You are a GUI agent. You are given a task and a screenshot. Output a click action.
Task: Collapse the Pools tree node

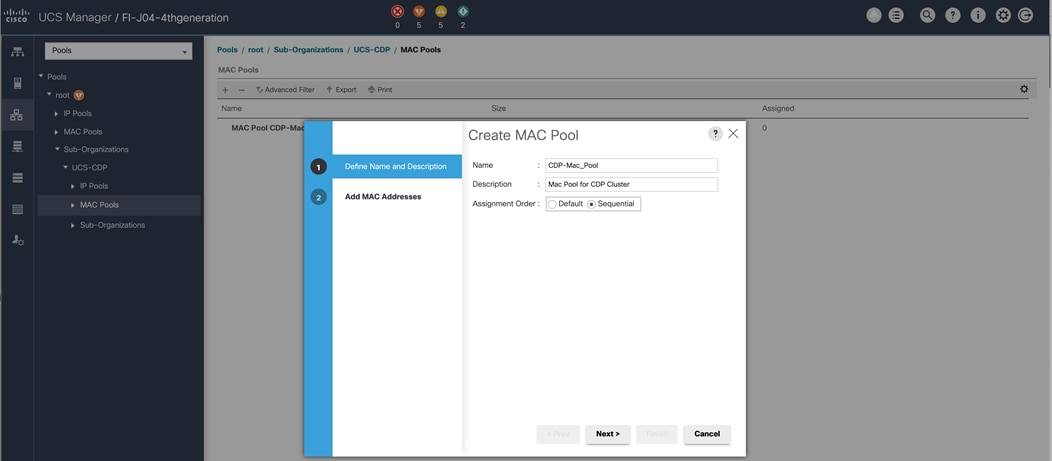(x=41, y=76)
